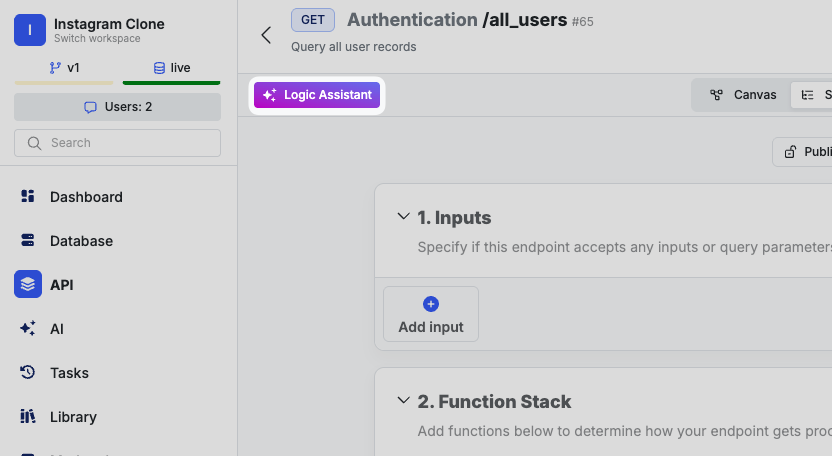Click the blue plus Add input icon
The width and height of the screenshot is (832, 456).
tap(431, 304)
